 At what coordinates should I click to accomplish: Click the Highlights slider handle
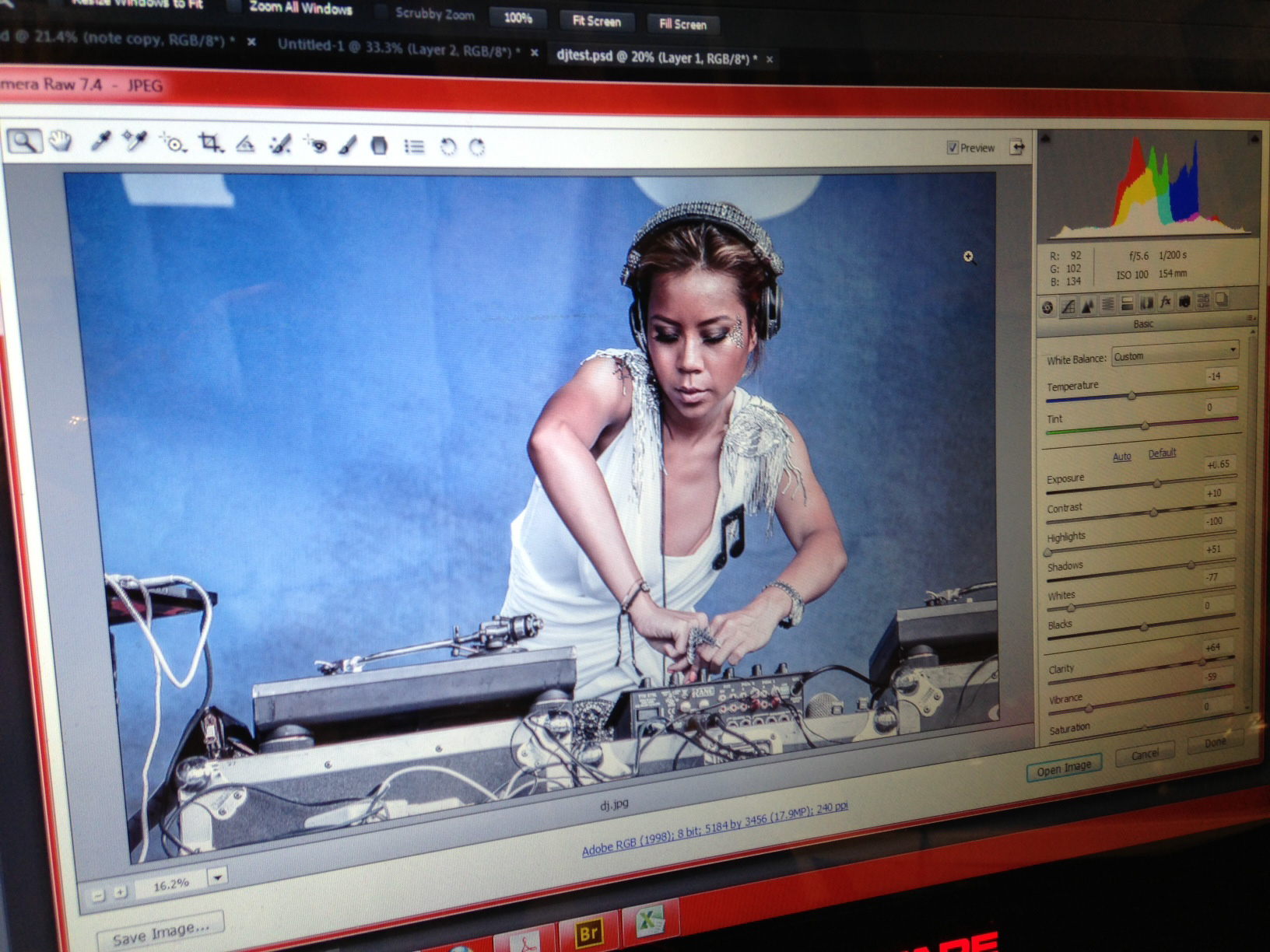coord(1047,552)
